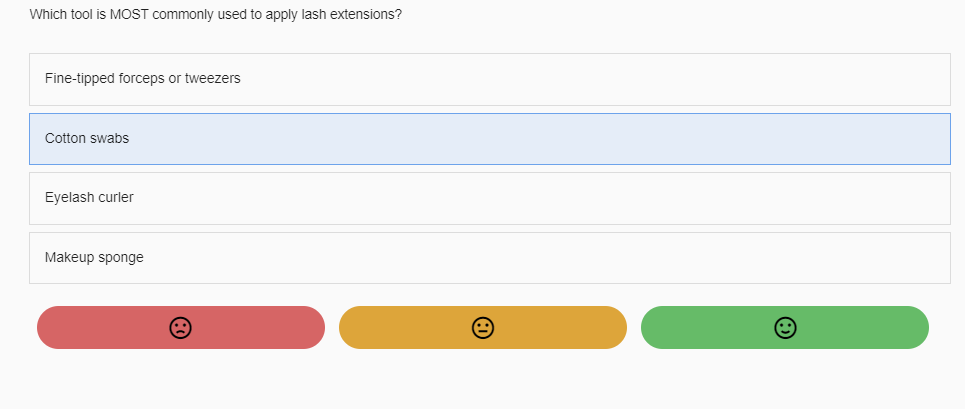
Task: Rate the answer with the smiling emoji
Action: coord(785,328)
